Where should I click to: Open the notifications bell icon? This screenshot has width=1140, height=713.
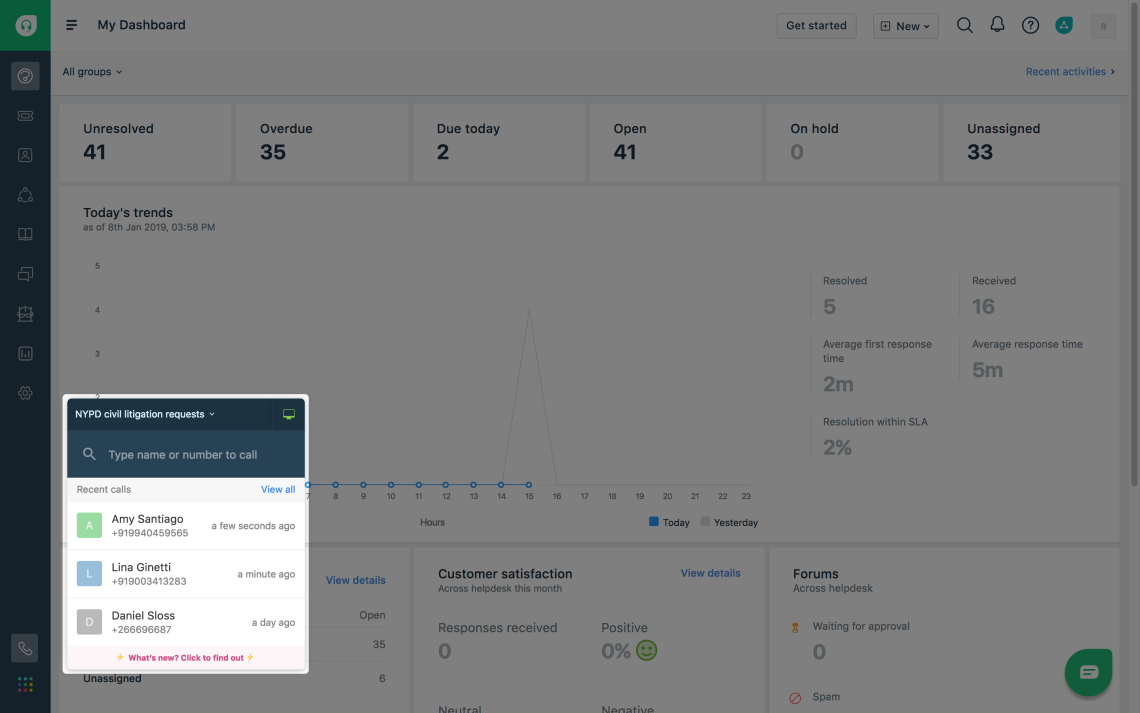(997, 25)
